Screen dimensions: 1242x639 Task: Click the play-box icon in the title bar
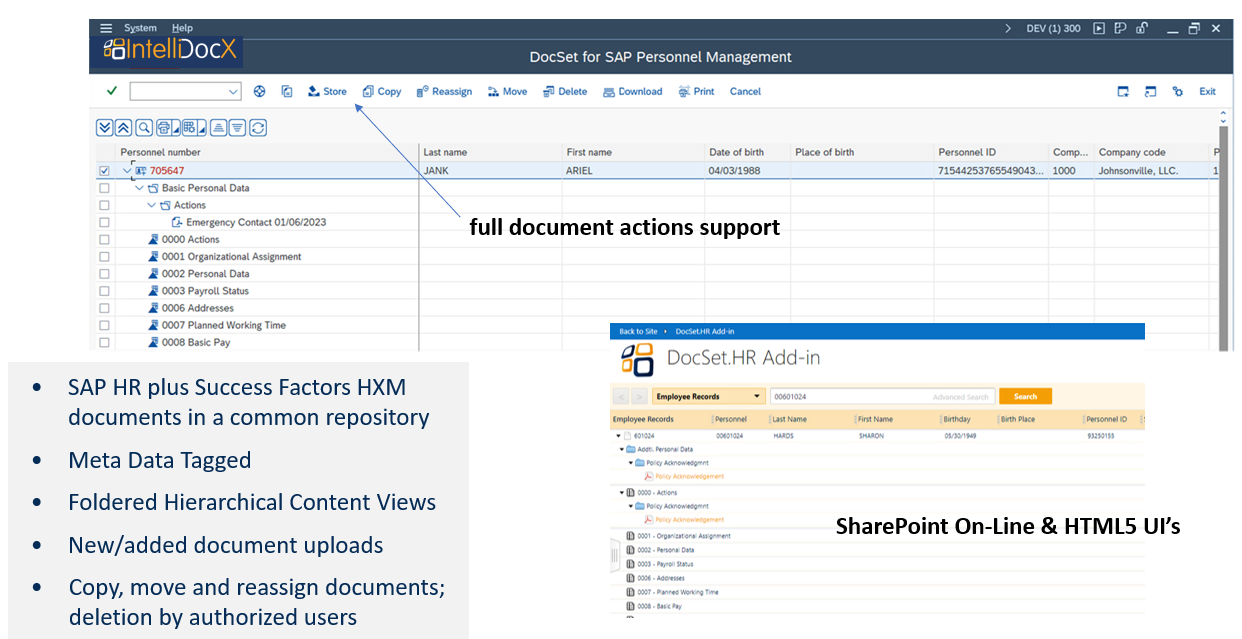pos(1099,28)
